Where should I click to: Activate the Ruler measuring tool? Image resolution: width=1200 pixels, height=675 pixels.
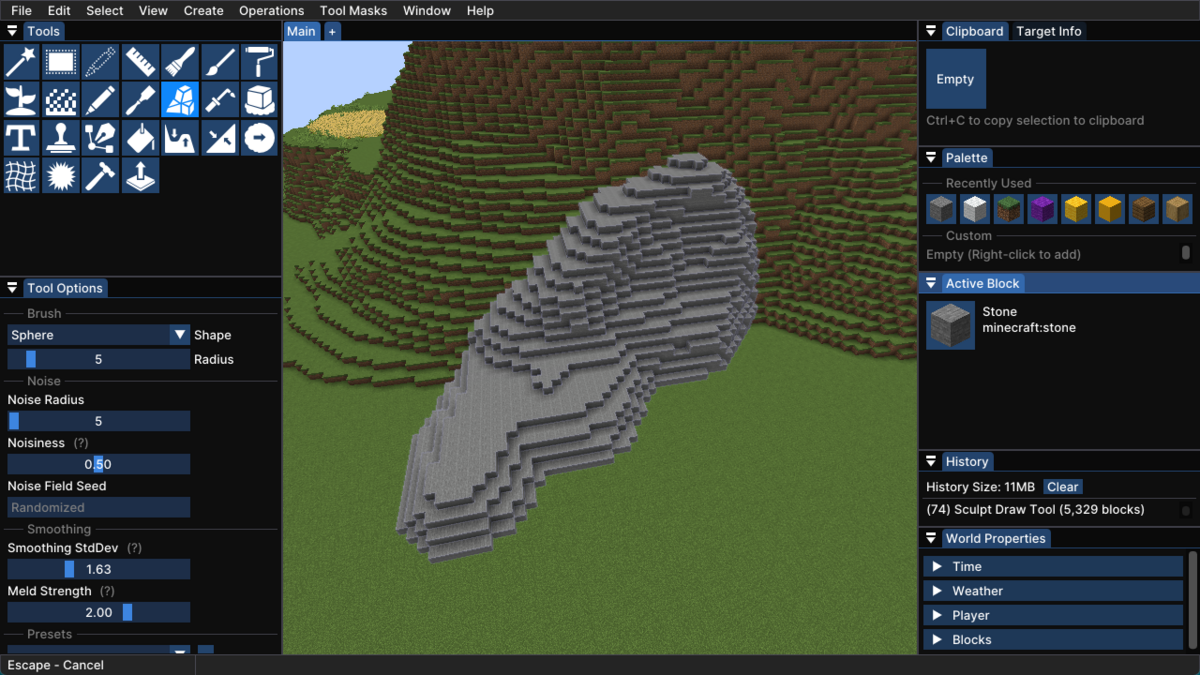tap(140, 61)
